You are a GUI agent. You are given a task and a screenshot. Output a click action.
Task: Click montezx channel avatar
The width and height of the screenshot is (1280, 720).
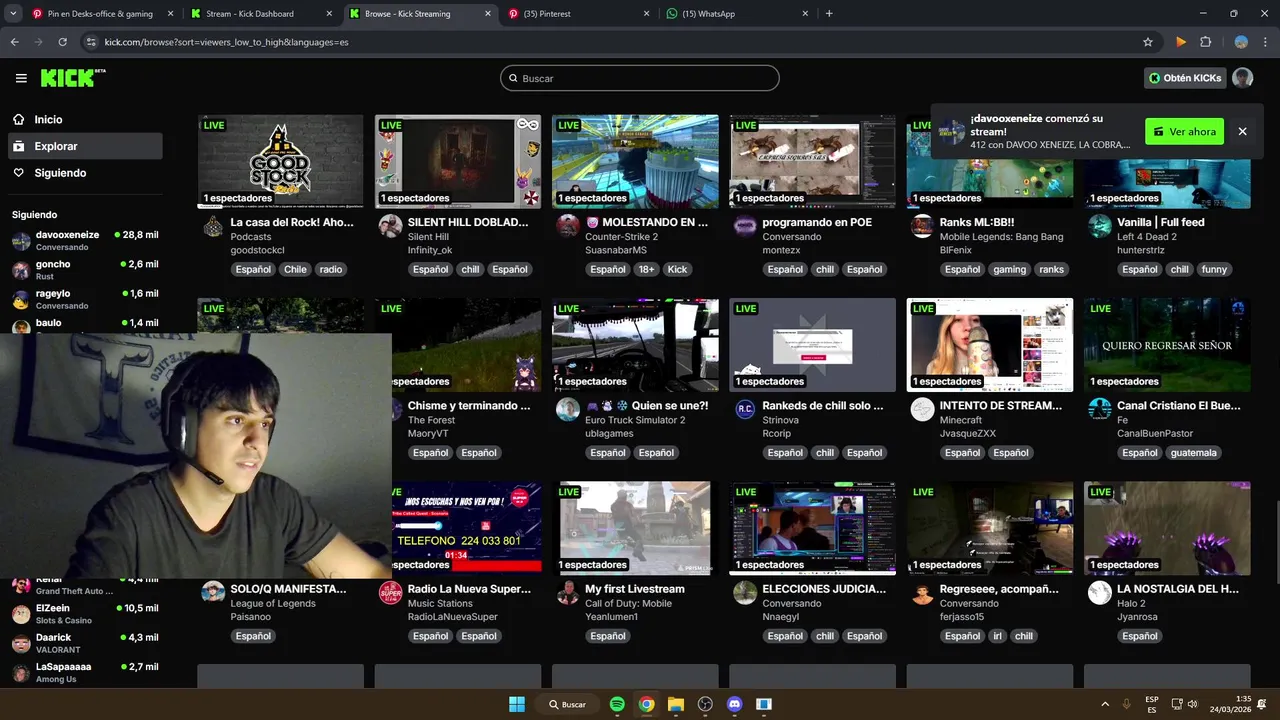coord(745,226)
